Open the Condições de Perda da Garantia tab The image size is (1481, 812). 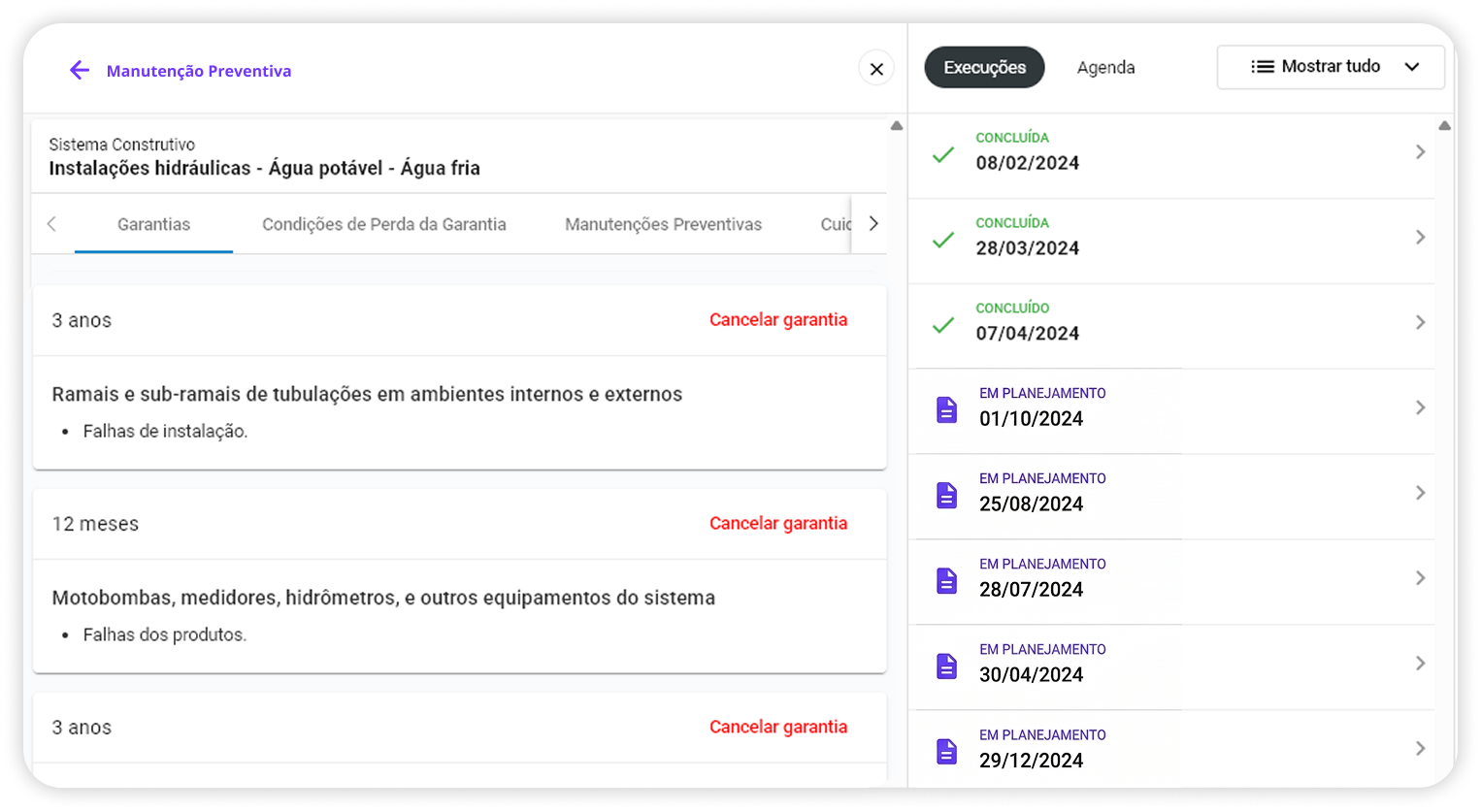coord(384,224)
